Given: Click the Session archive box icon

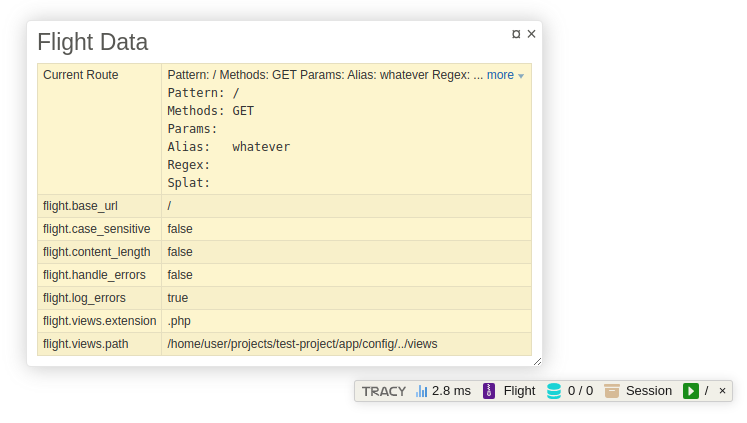Looking at the screenshot, I should coord(611,391).
